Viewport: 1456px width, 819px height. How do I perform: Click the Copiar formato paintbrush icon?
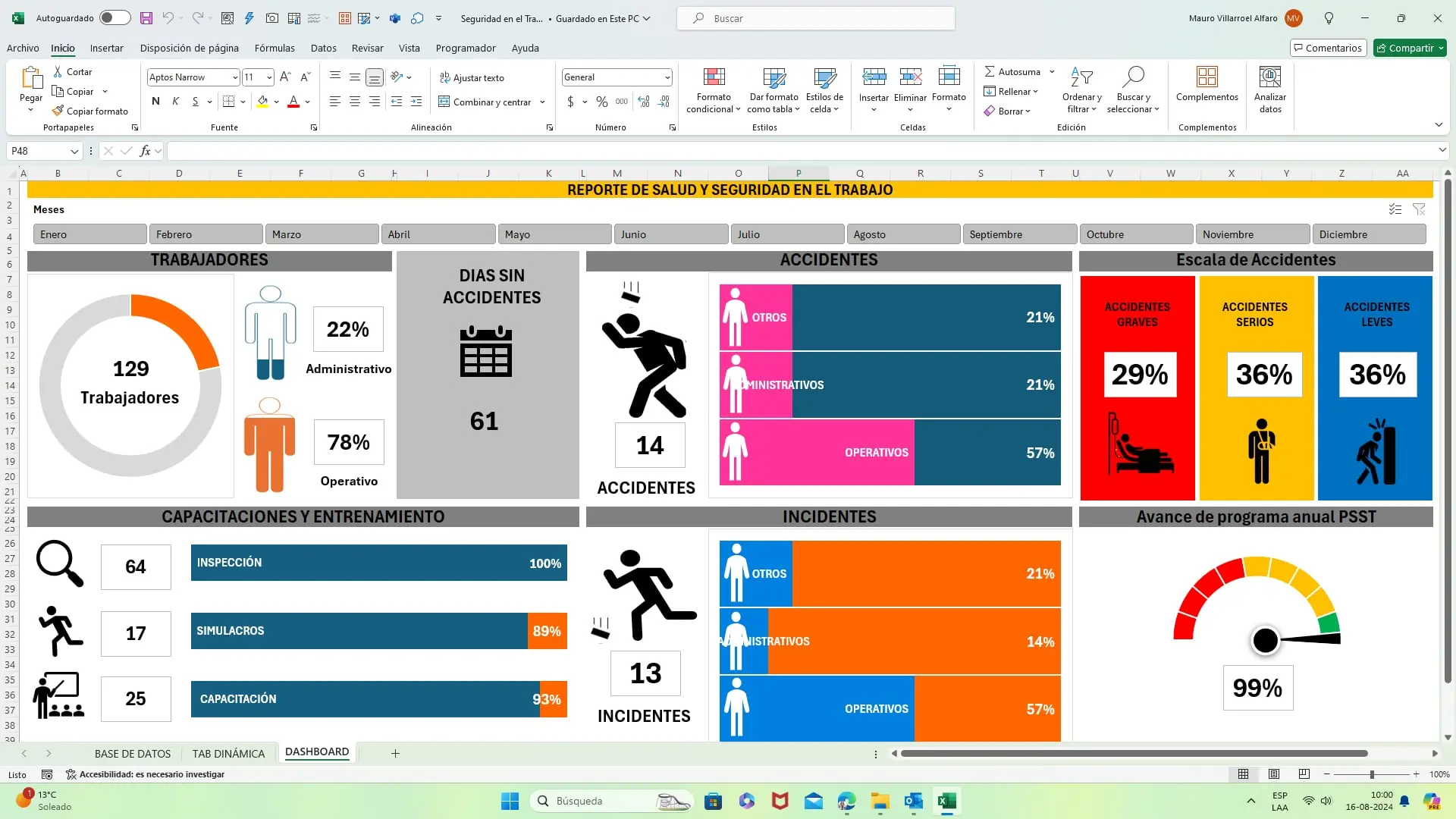58,111
